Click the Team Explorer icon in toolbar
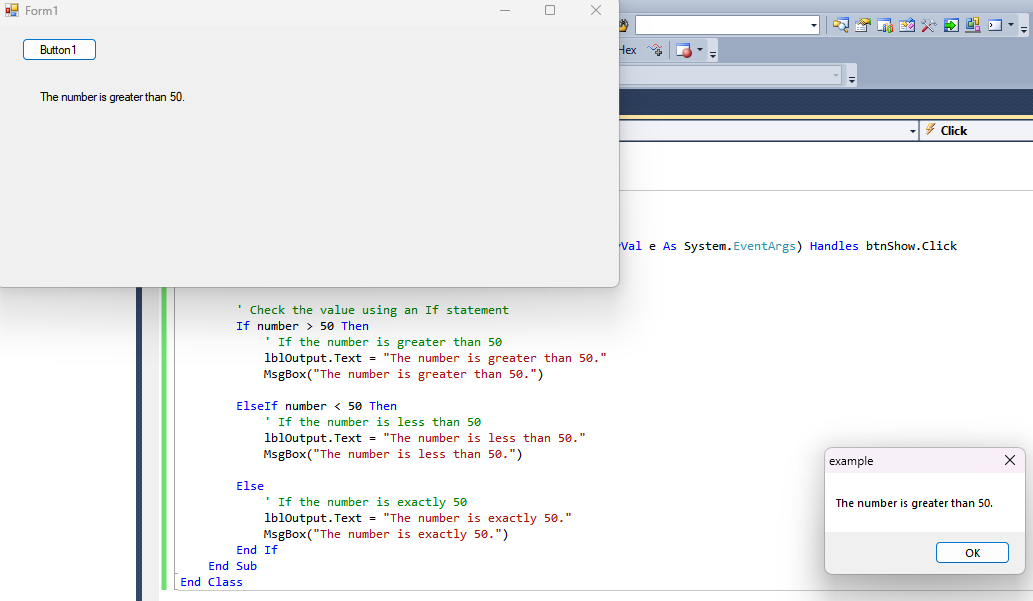 pyautogui.click(x=885, y=25)
